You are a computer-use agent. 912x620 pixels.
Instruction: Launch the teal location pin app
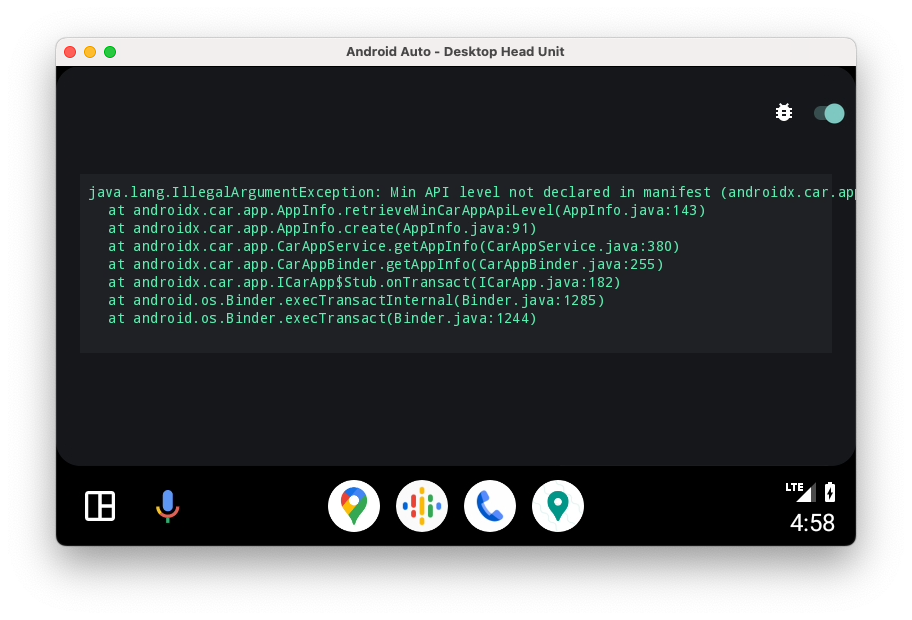[x=558, y=506]
